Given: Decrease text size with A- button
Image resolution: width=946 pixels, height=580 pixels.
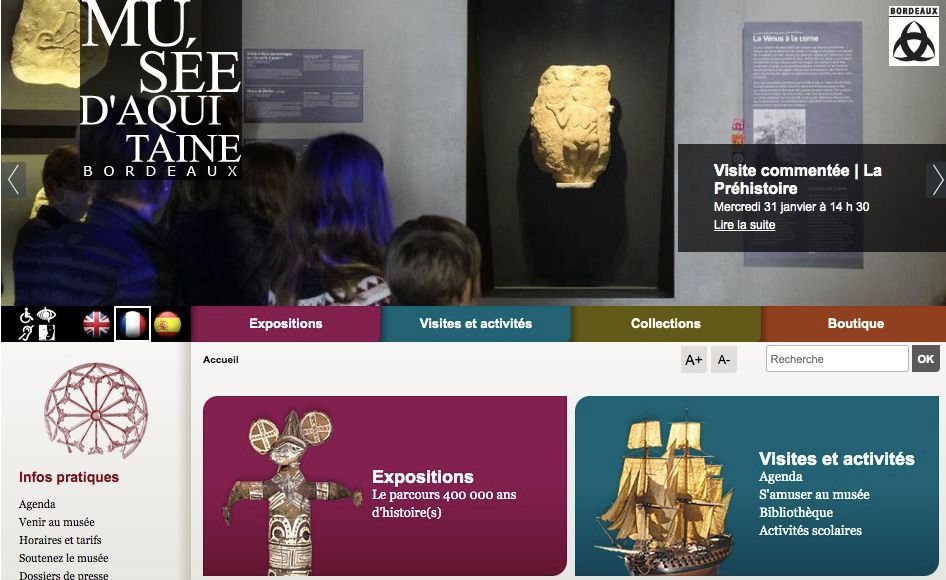Looking at the screenshot, I should point(724,360).
